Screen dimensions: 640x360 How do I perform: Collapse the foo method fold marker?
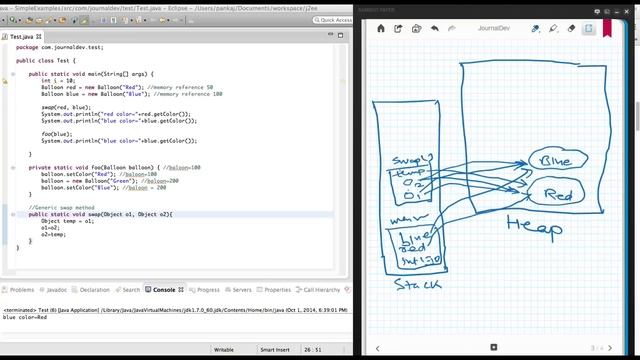(13, 168)
